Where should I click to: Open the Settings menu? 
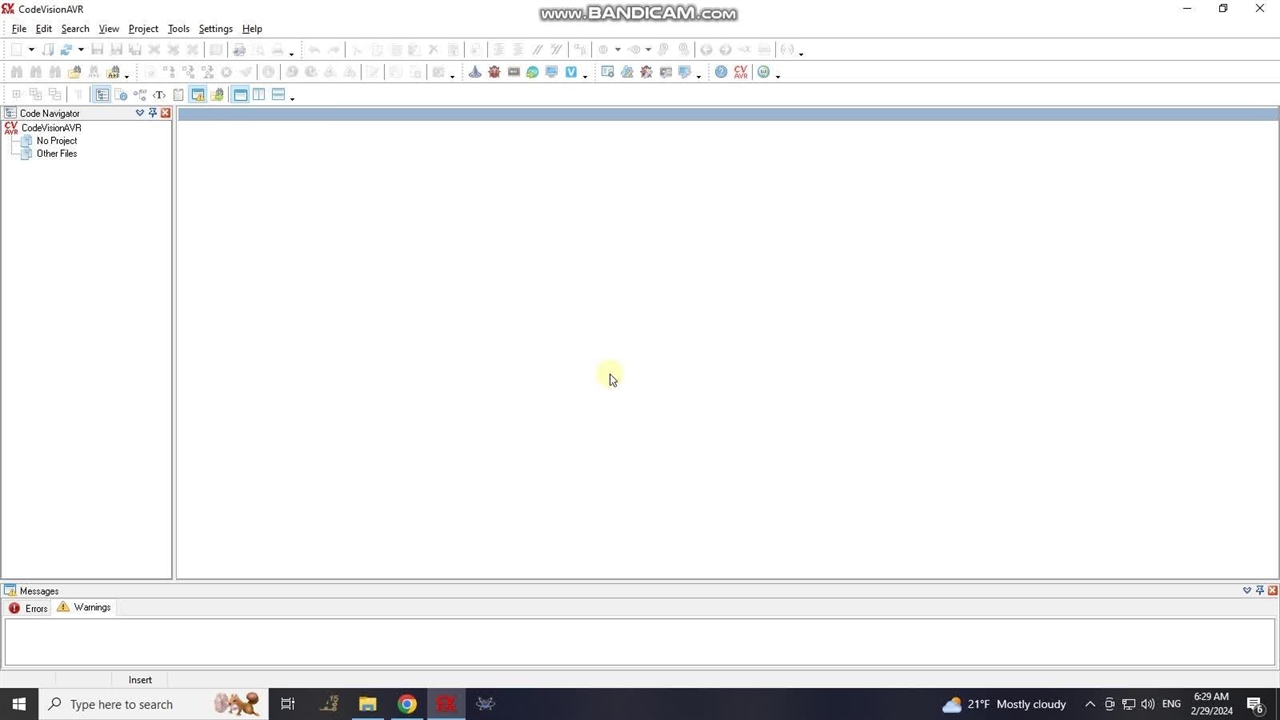[x=215, y=29]
